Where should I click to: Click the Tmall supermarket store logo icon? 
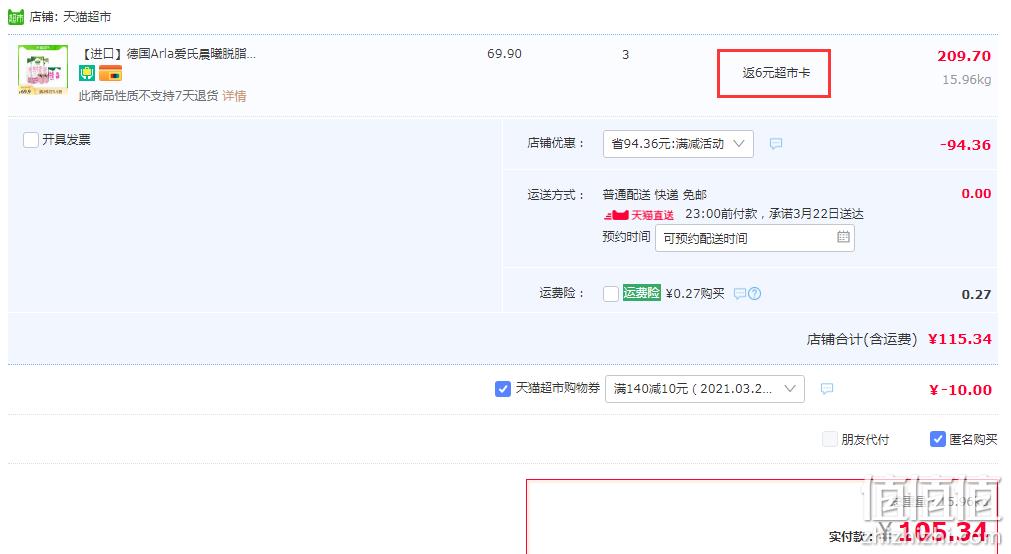point(15,17)
